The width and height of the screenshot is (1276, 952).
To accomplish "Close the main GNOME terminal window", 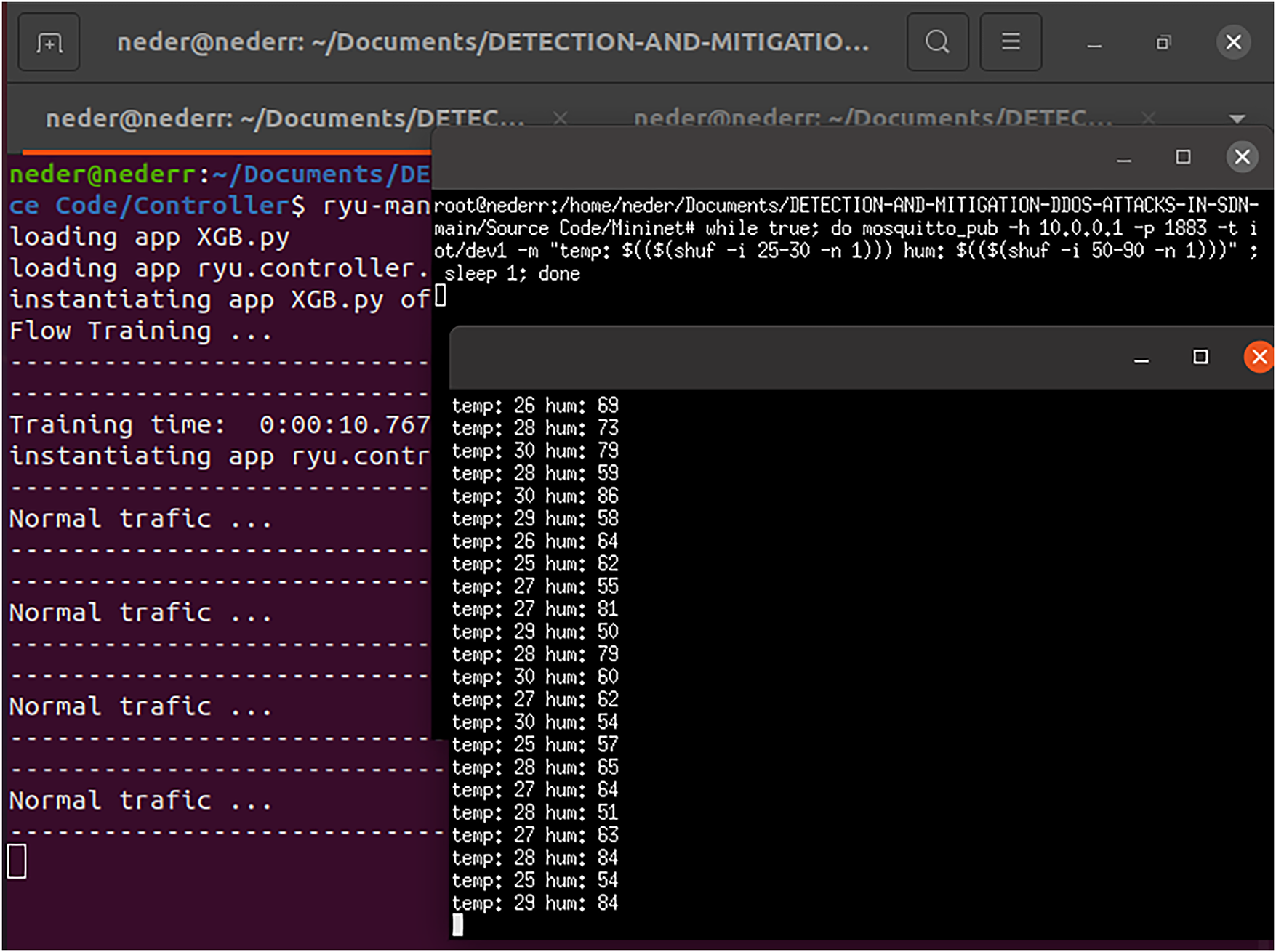I will point(1233,43).
